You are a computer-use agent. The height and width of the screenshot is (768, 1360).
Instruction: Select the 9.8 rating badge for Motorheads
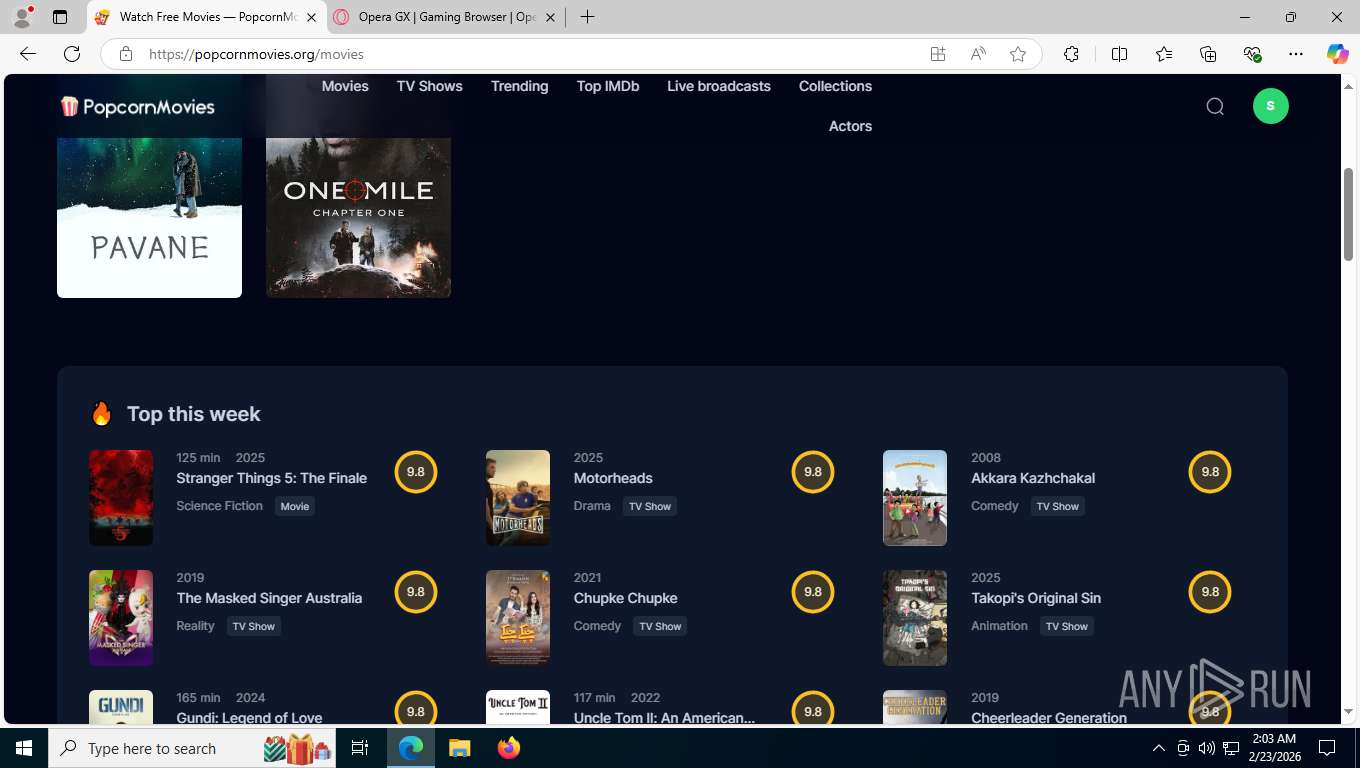(813, 472)
